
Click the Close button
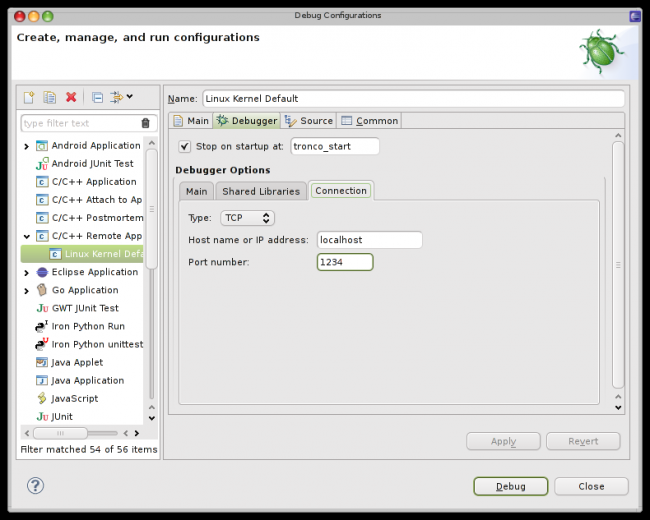591,486
